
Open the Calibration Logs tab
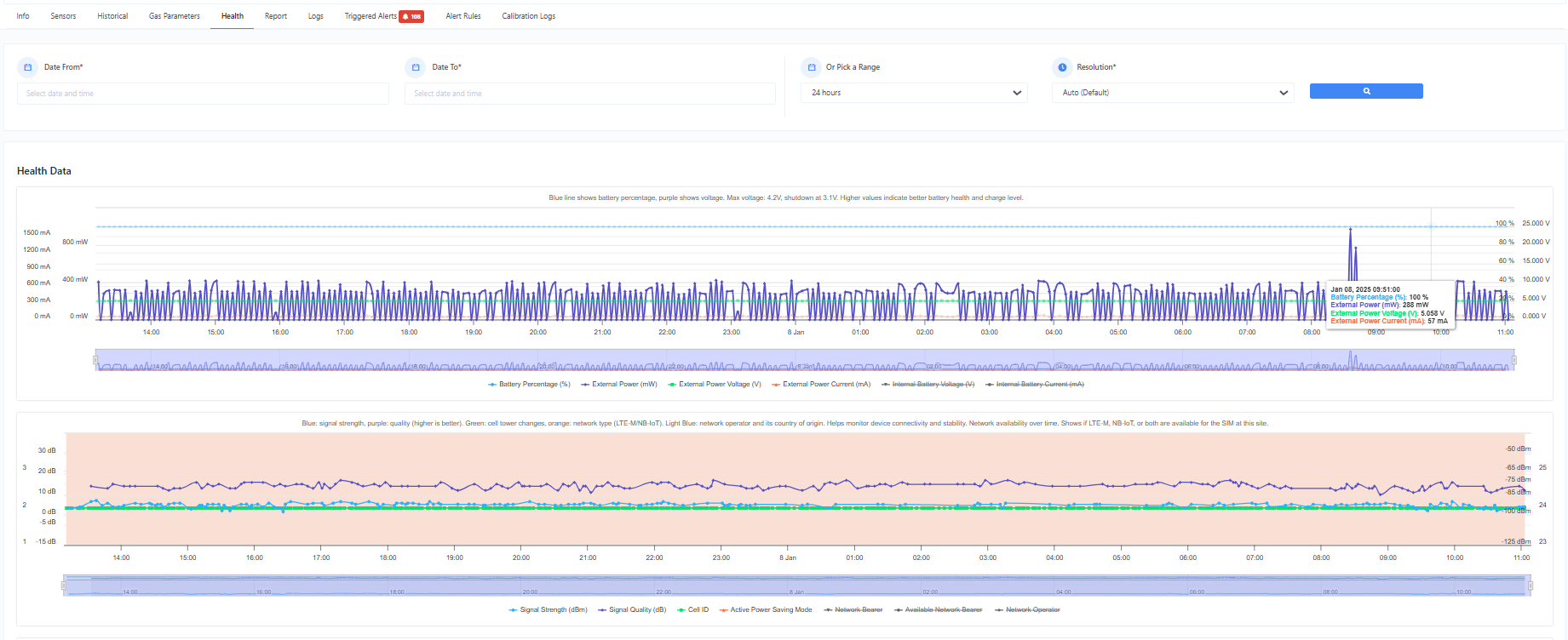(x=528, y=16)
